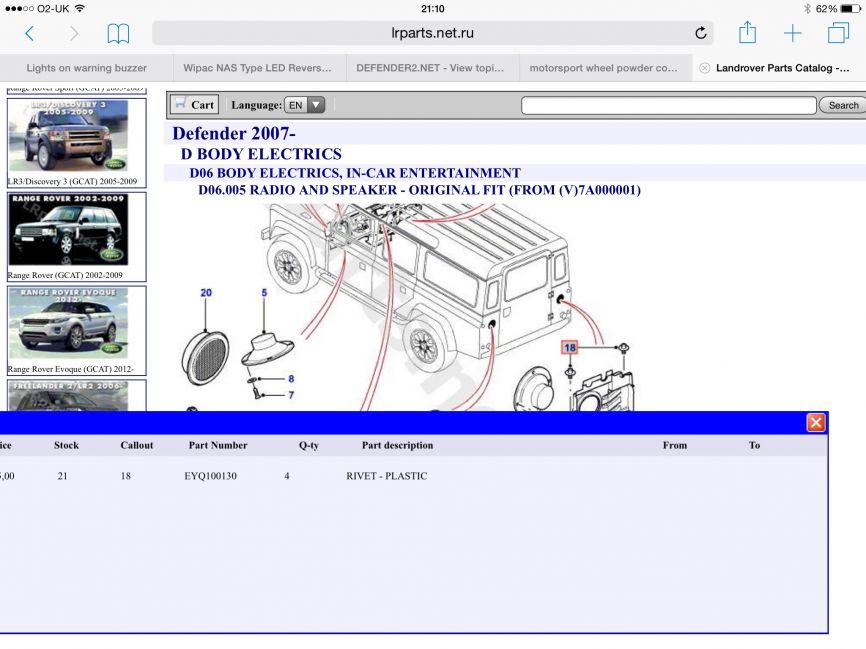The width and height of the screenshot is (866, 649).
Task: Open the DEFENDER2.NET View topic tab
Action: point(430,68)
